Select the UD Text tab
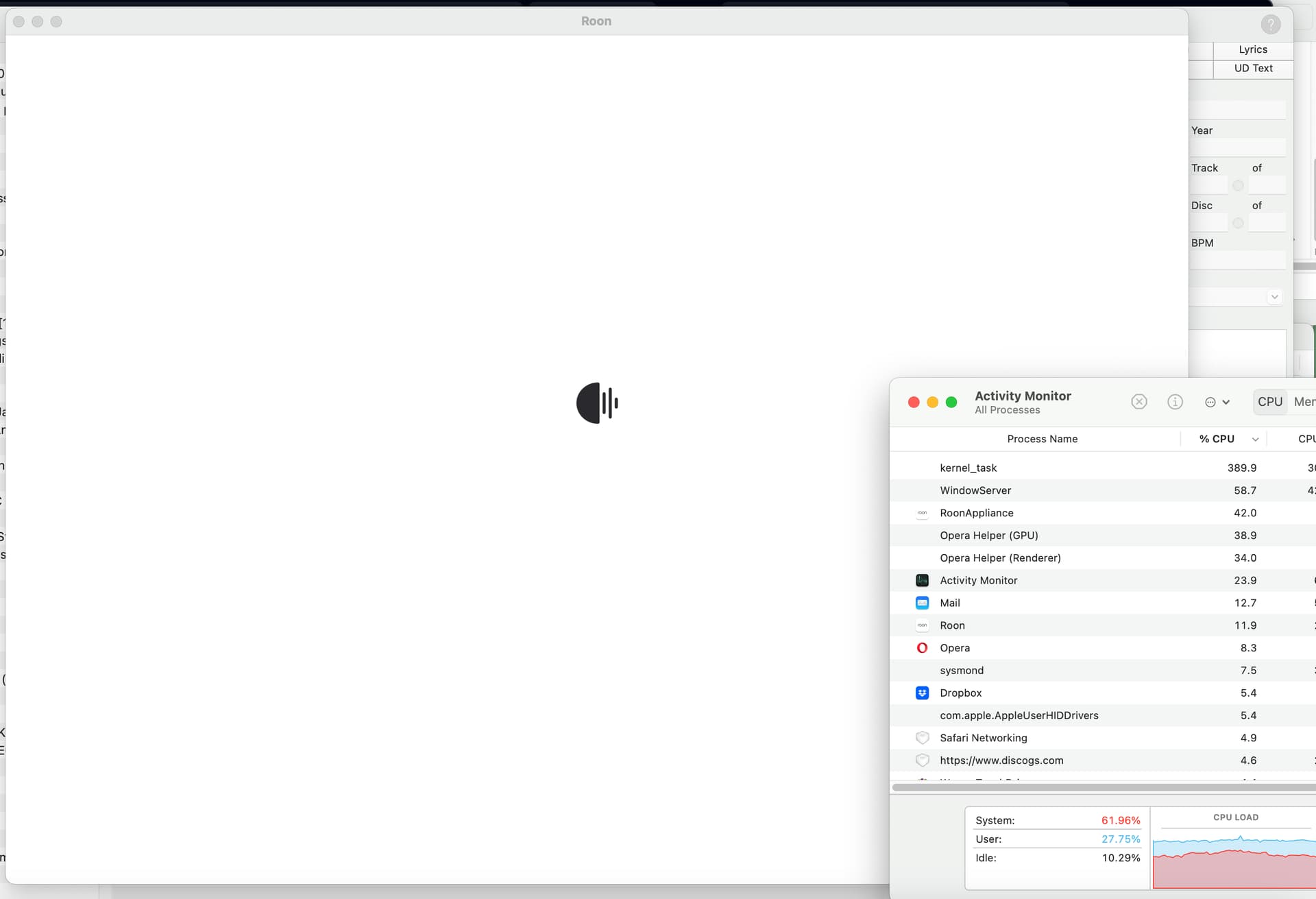Image resolution: width=1316 pixels, height=899 pixels. click(x=1252, y=68)
